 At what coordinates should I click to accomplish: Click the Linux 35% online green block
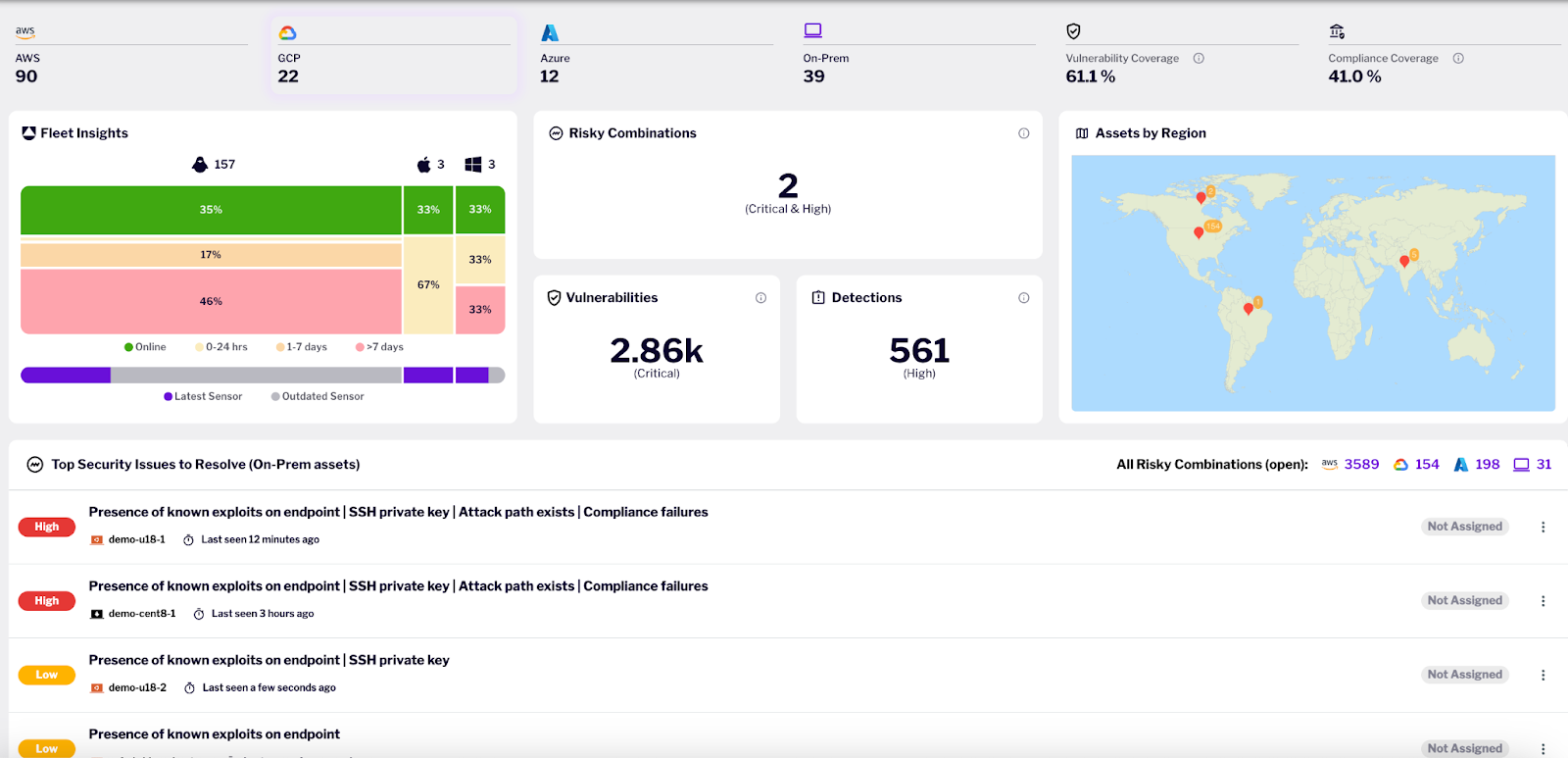click(211, 210)
